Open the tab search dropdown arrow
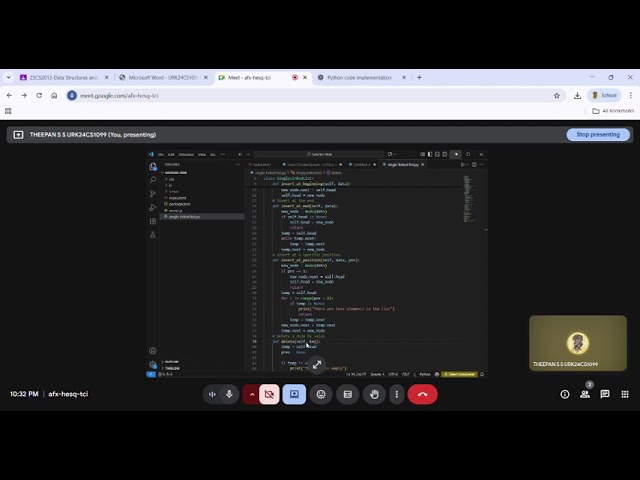The image size is (640, 480). coord(9,78)
